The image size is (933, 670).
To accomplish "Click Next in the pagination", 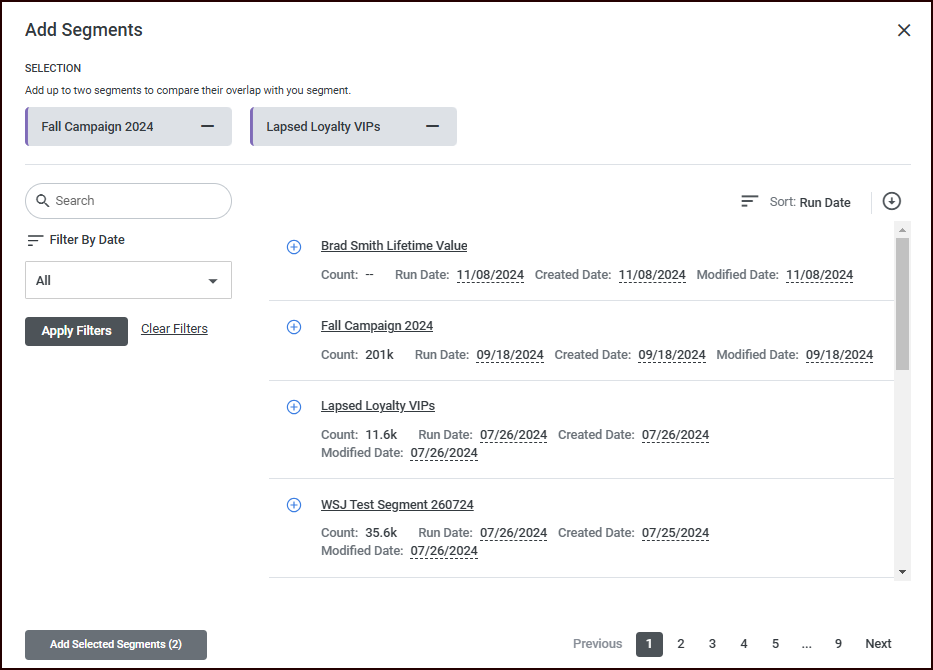I will pyautogui.click(x=878, y=644).
